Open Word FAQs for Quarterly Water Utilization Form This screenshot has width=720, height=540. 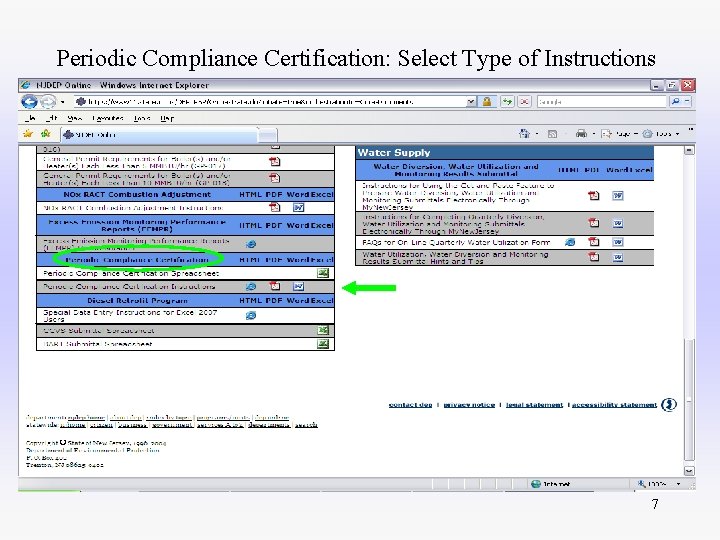coord(618,242)
